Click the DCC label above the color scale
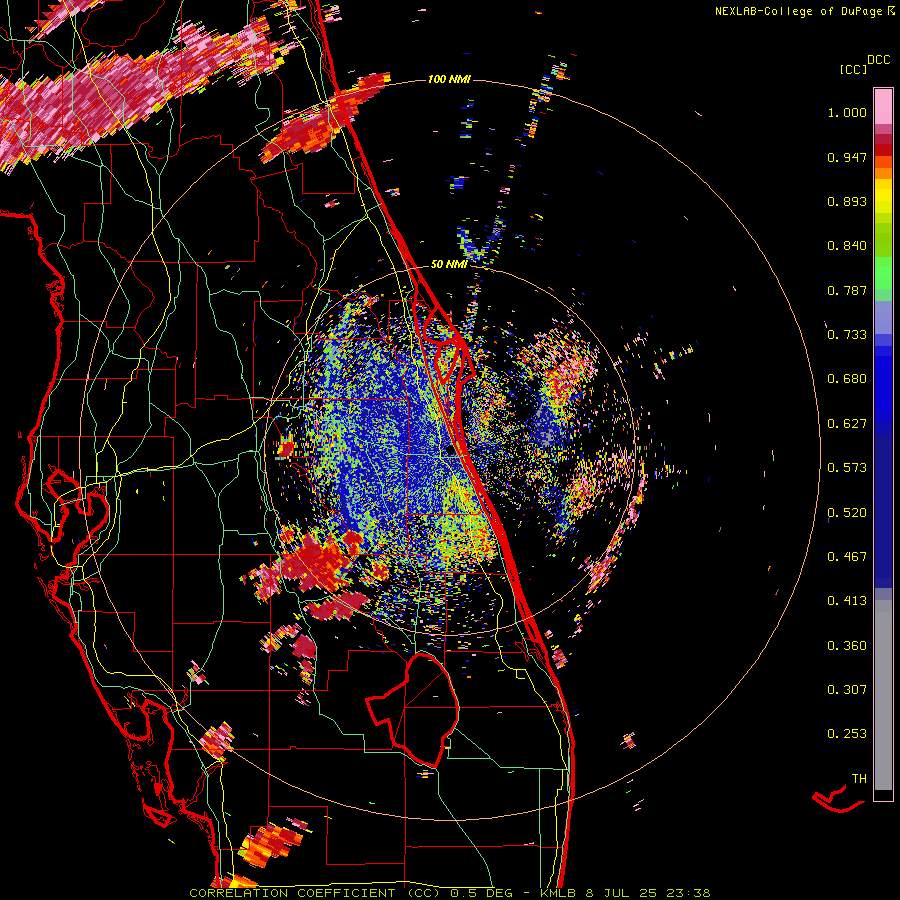Image resolution: width=900 pixels, height=900 pixels. coord(879,60)
